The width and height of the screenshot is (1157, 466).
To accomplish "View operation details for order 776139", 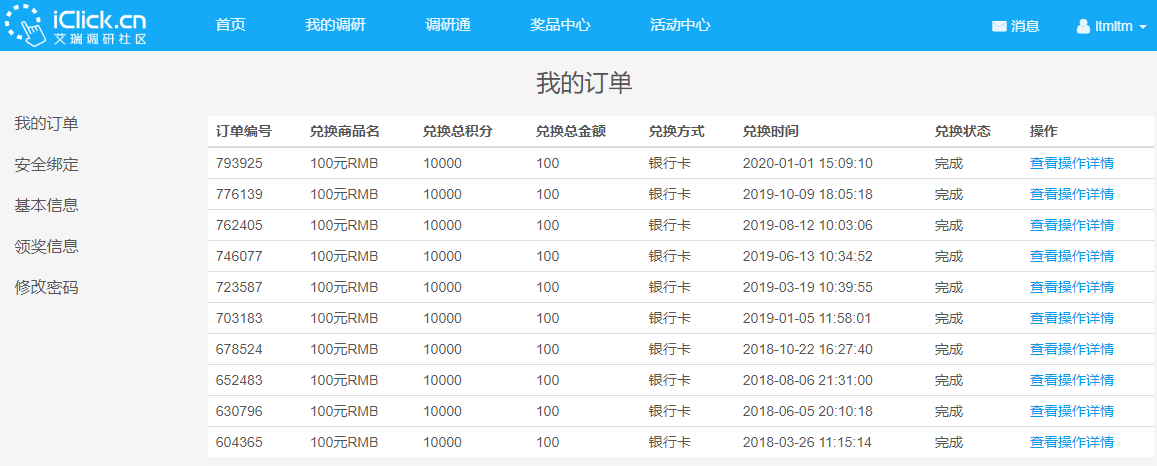I will pos(1071,194).
